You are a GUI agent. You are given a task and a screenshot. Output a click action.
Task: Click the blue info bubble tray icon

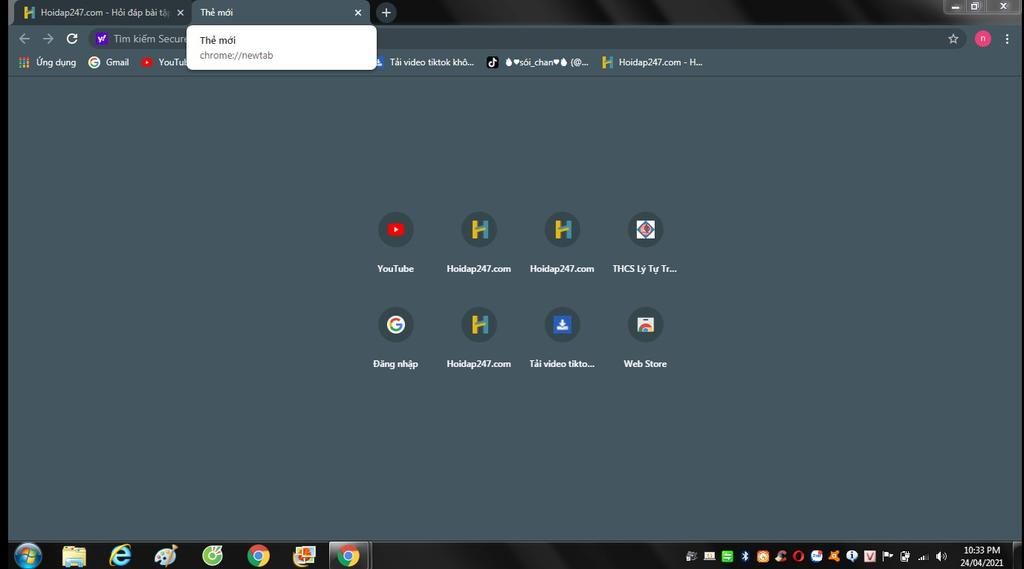[852, 557]
